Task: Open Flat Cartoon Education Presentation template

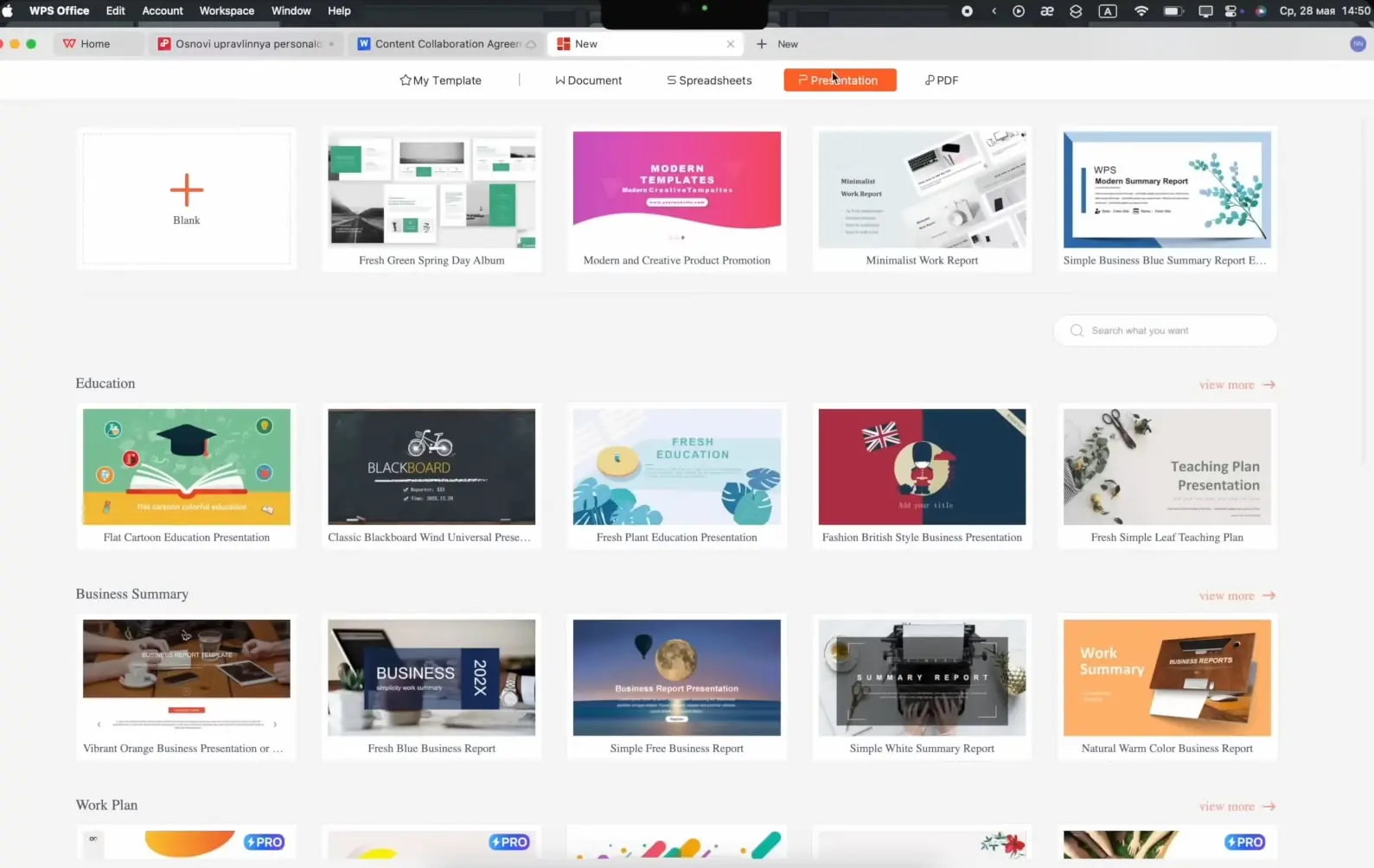Action: tap(186, 476)
